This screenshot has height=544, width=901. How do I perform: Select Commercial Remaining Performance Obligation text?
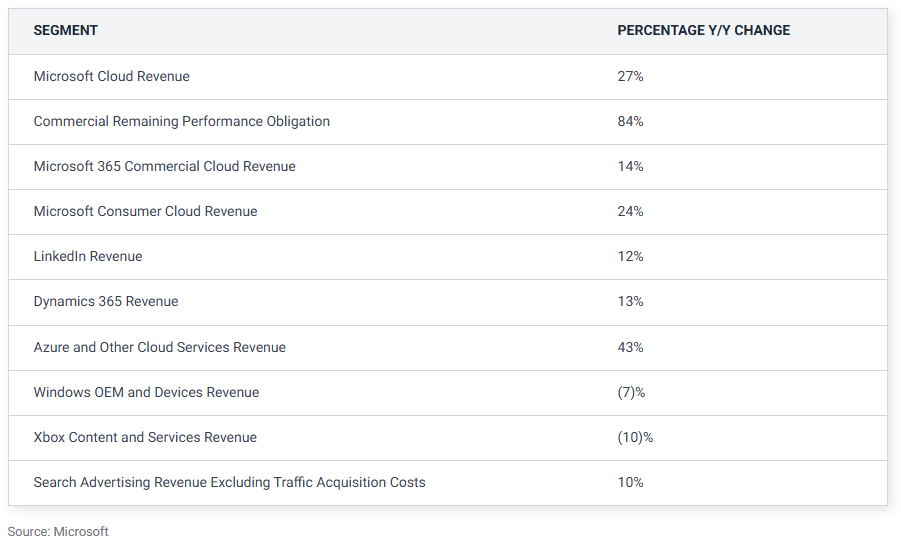tap(182, 121)
